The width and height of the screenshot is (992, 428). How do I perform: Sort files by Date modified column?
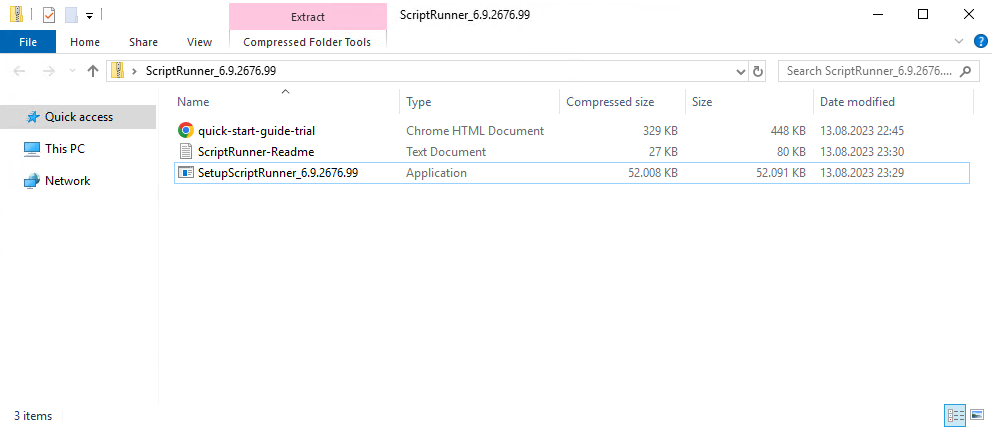point(857,102)
